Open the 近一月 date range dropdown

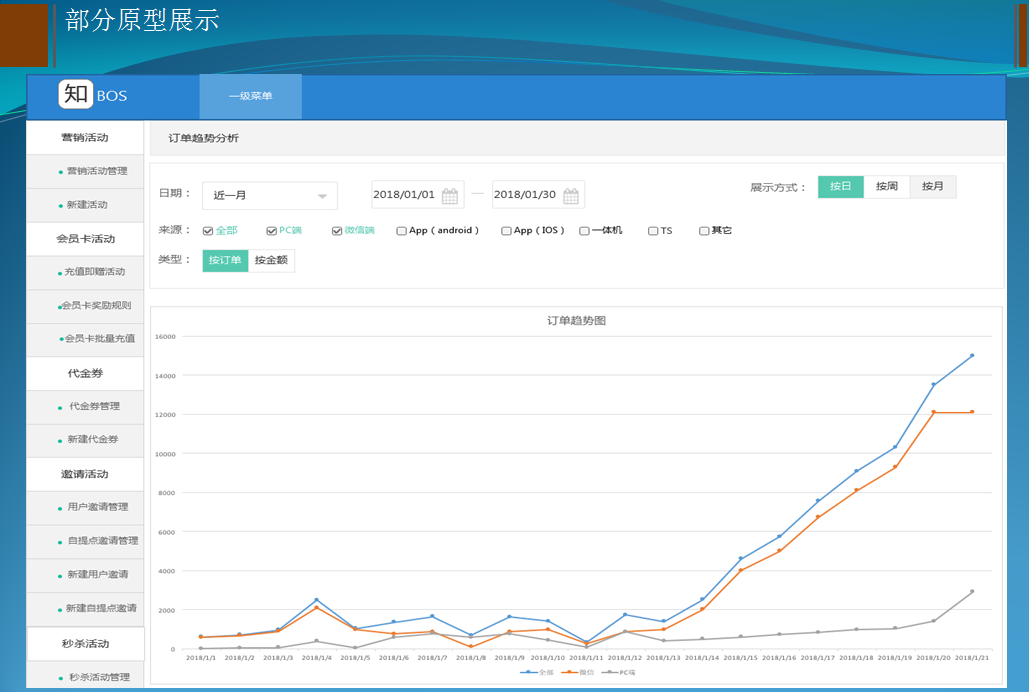click(x=270, y=196)
